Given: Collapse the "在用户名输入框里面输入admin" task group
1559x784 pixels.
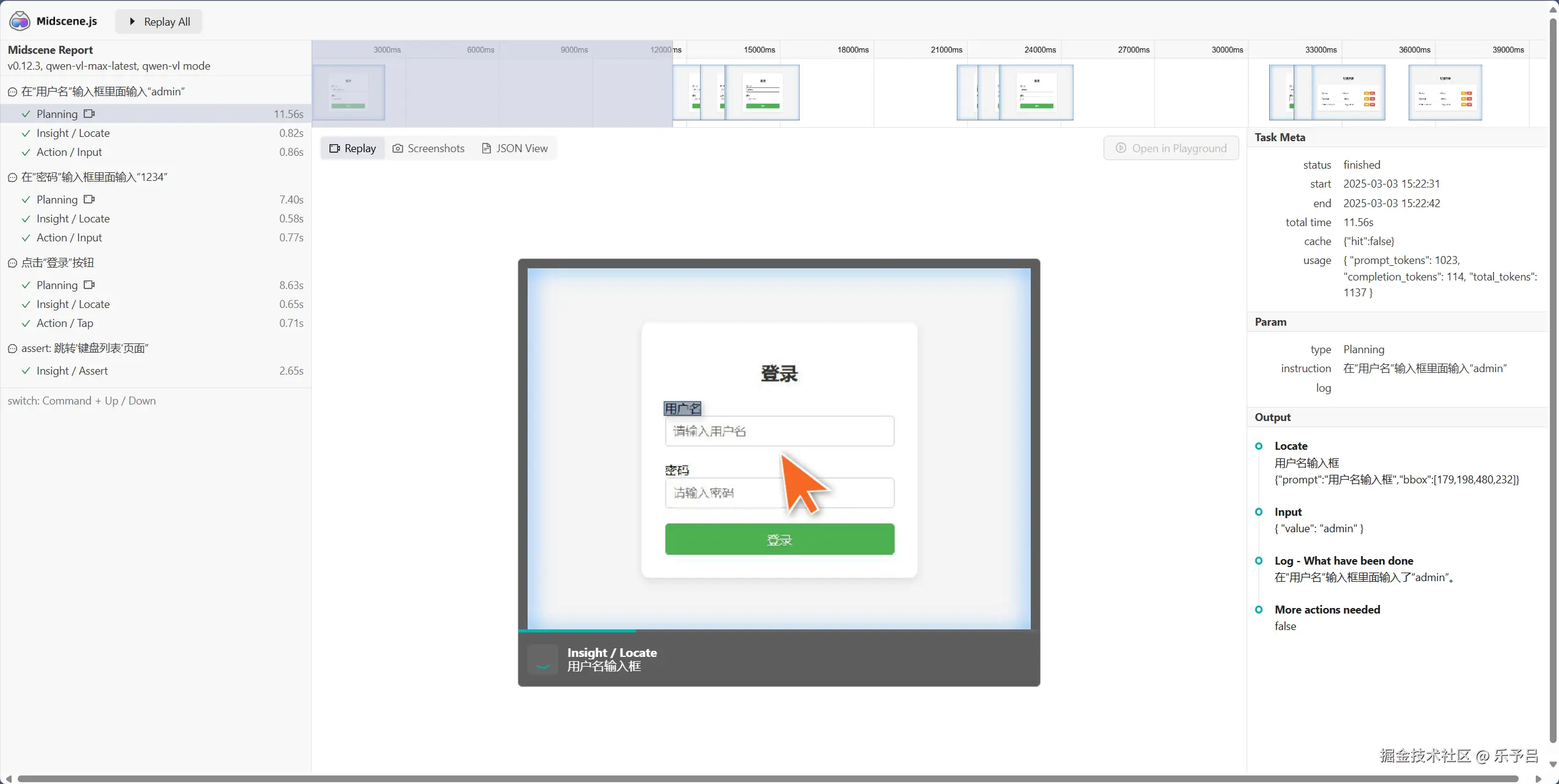Looking at the screenshot, I should 12,92.
